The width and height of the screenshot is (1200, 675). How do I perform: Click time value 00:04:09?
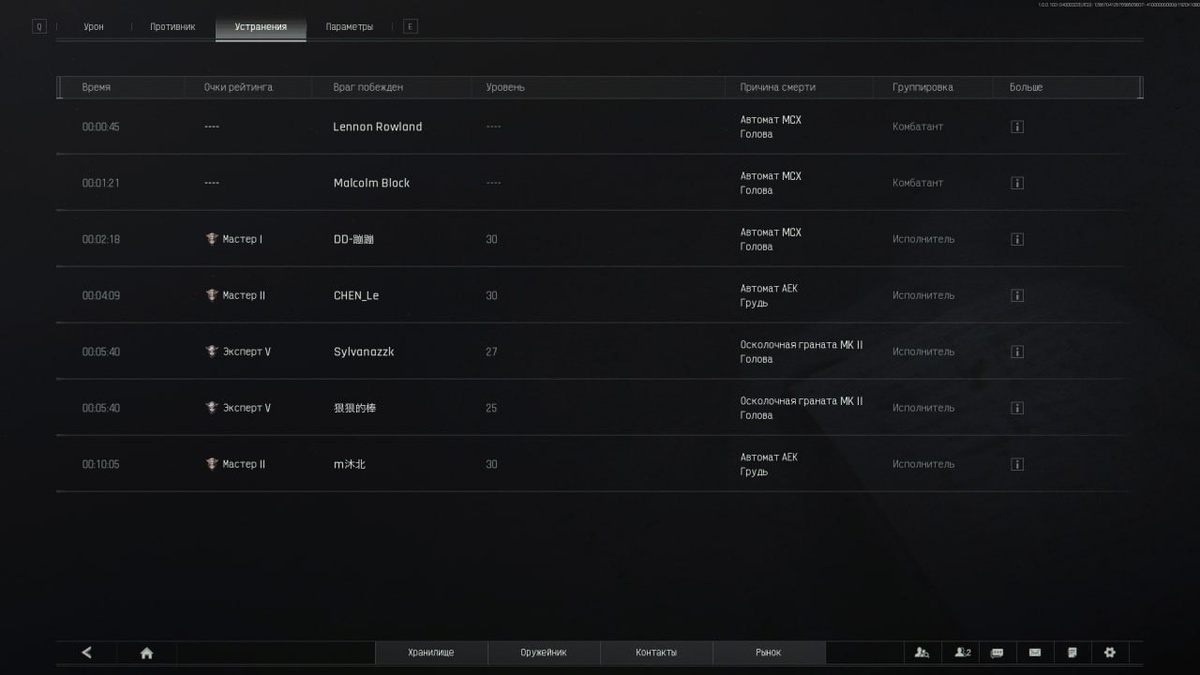point(101,296)
